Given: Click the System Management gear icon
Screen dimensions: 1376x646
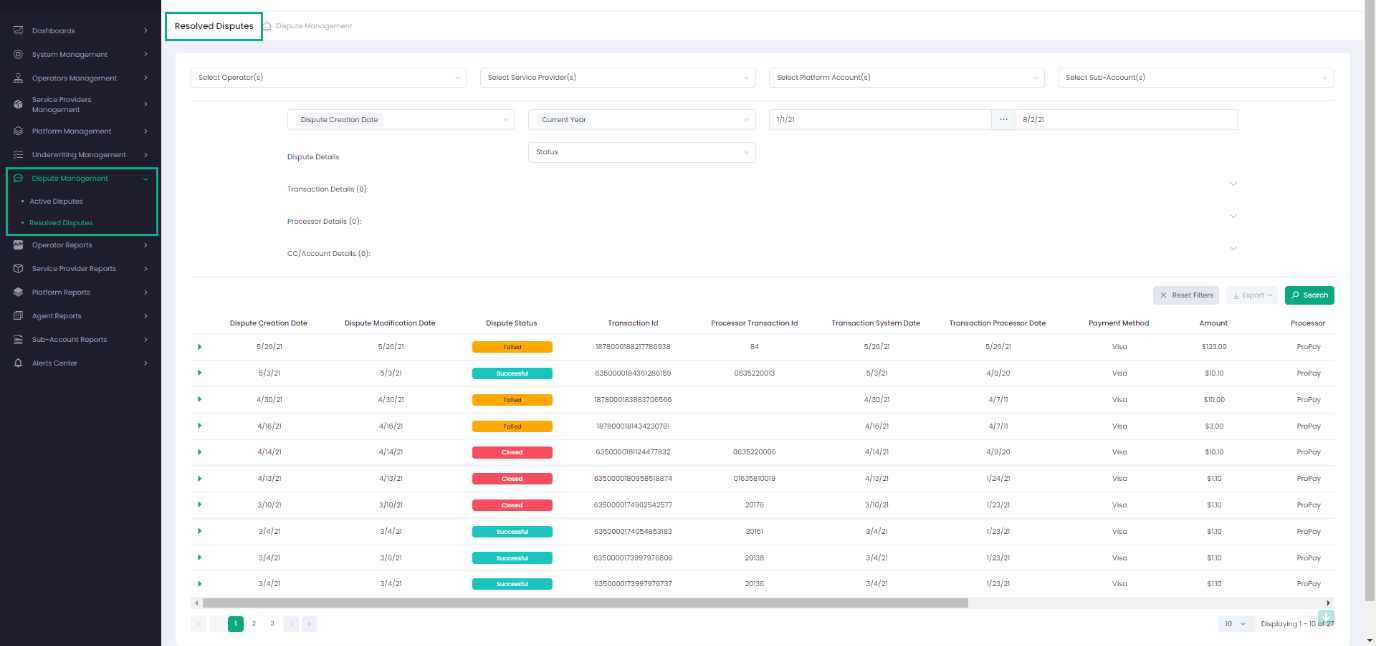Looking at the screenshot, I should pyautogui.click(x=18, y=55).
